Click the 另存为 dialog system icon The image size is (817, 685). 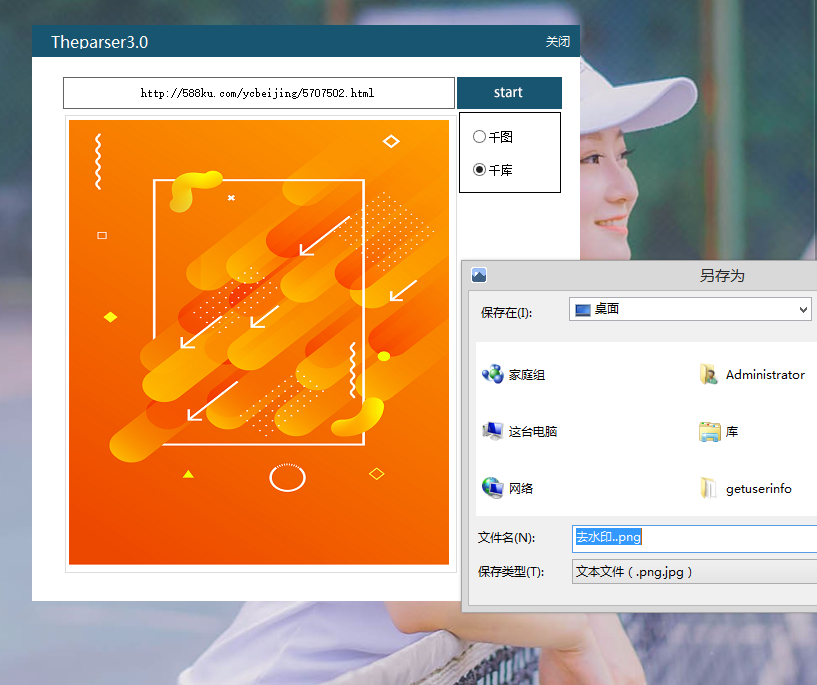click(x=478, y=276)
